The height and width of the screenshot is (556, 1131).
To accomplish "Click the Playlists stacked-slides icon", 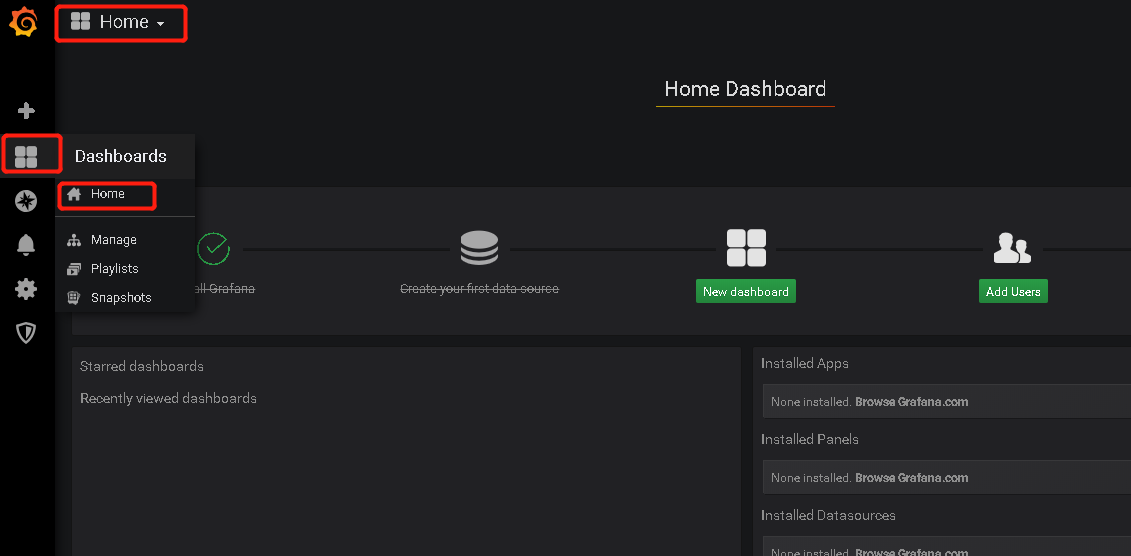I will click(x=74, y=269).
